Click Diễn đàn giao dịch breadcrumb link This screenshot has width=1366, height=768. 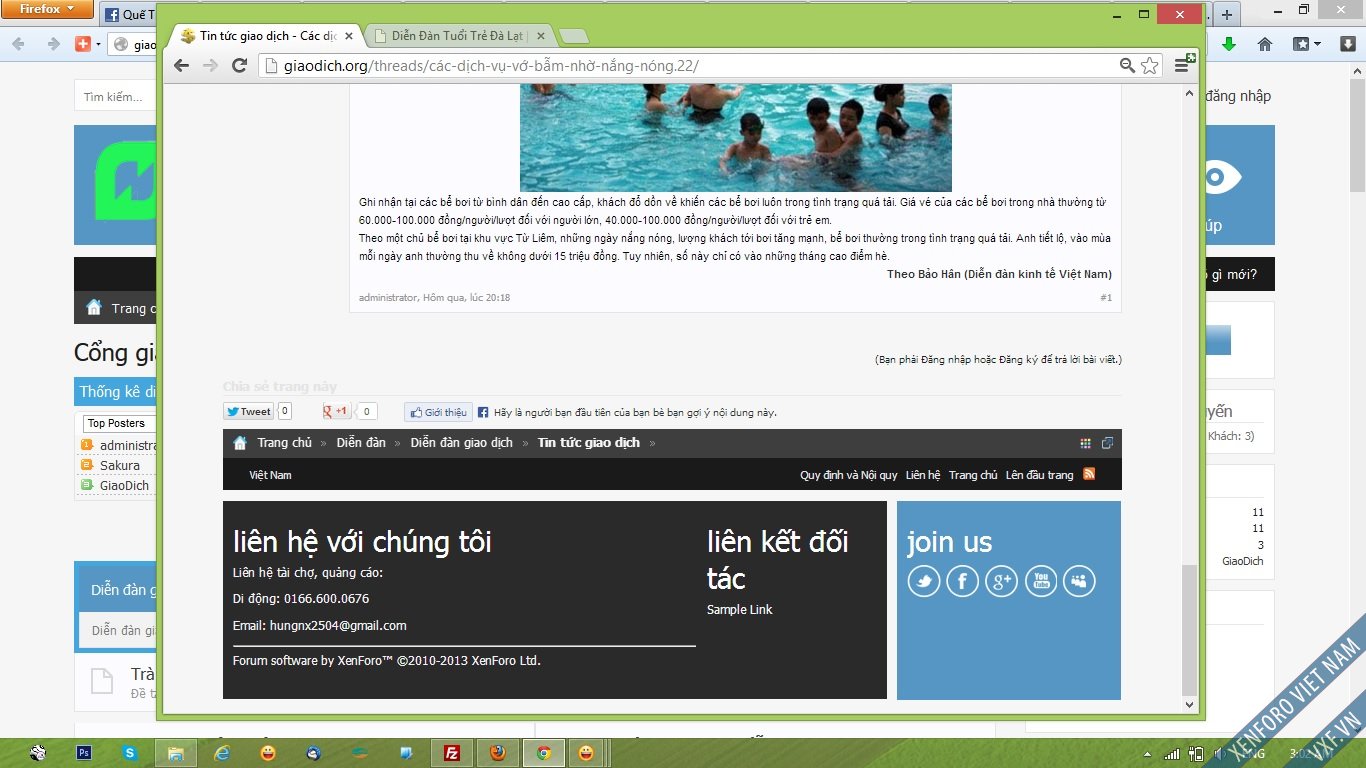tap(461, 443)
